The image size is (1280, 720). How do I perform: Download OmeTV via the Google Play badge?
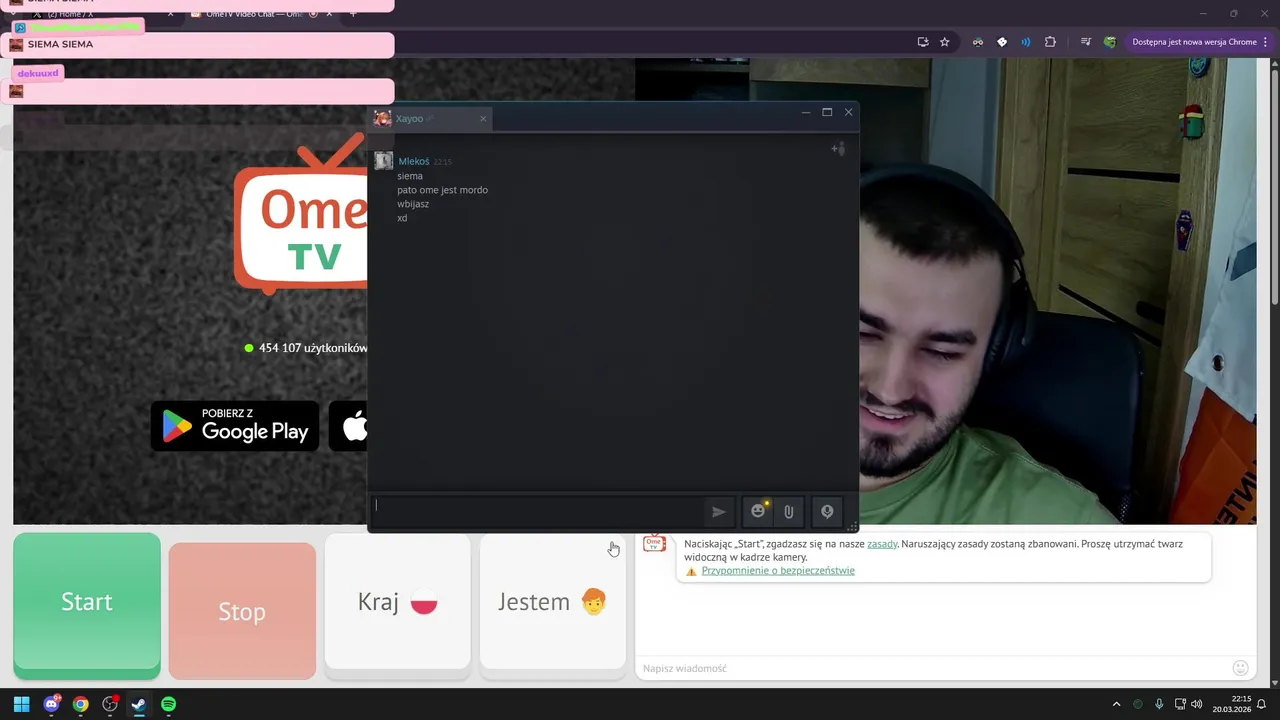coord(235,426)
